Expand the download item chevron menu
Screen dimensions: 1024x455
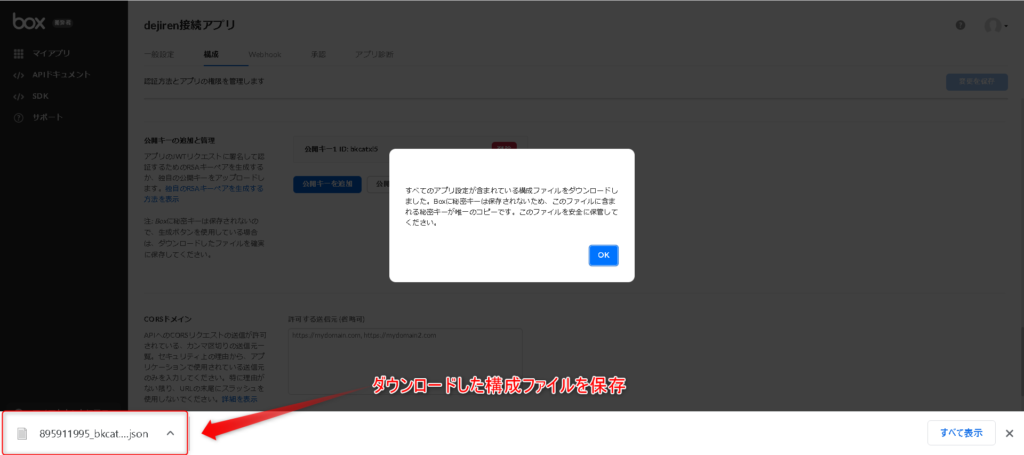(170, 433)
